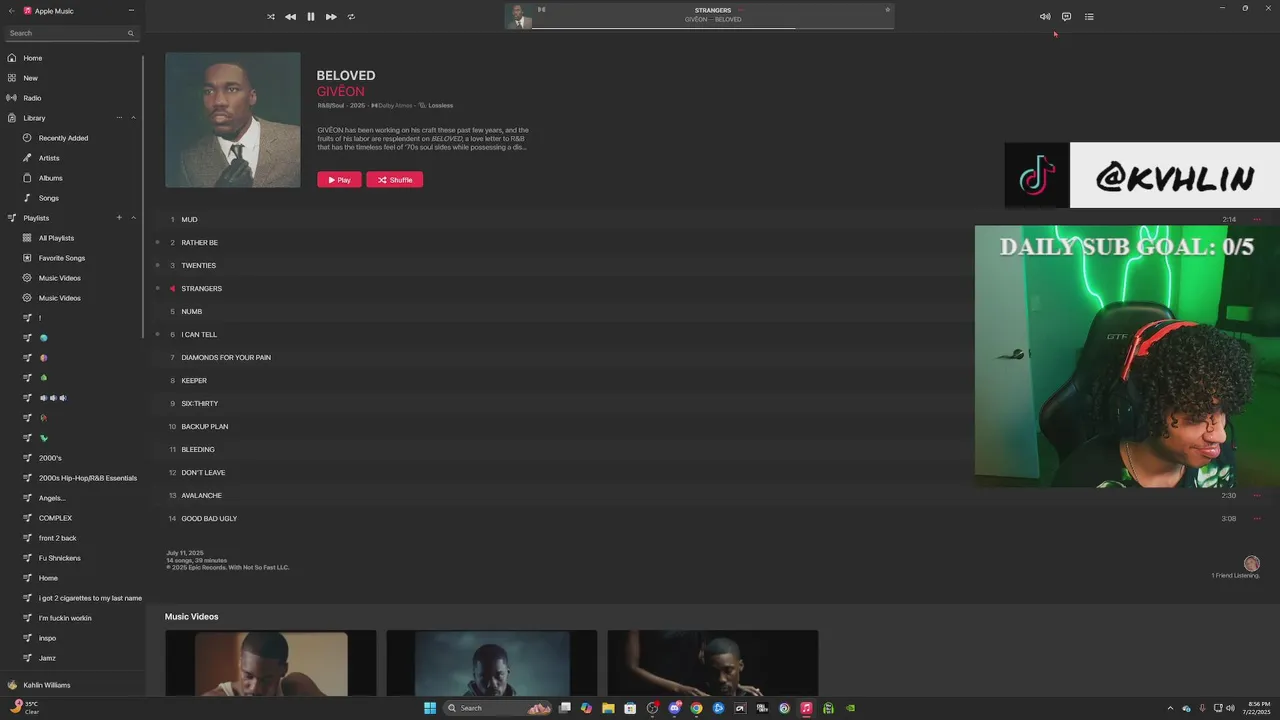Skip to the next track

[x=331, y=17]
